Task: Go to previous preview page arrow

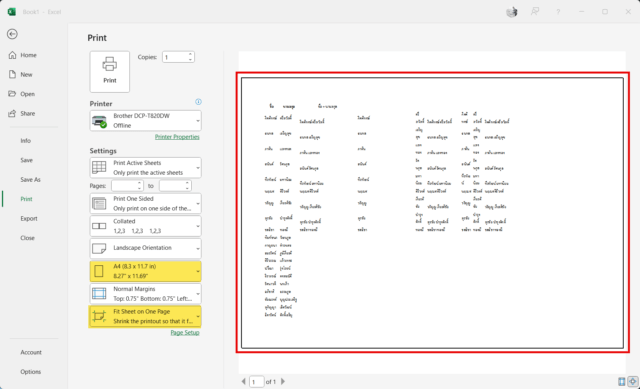Action: tap(244, 382)
